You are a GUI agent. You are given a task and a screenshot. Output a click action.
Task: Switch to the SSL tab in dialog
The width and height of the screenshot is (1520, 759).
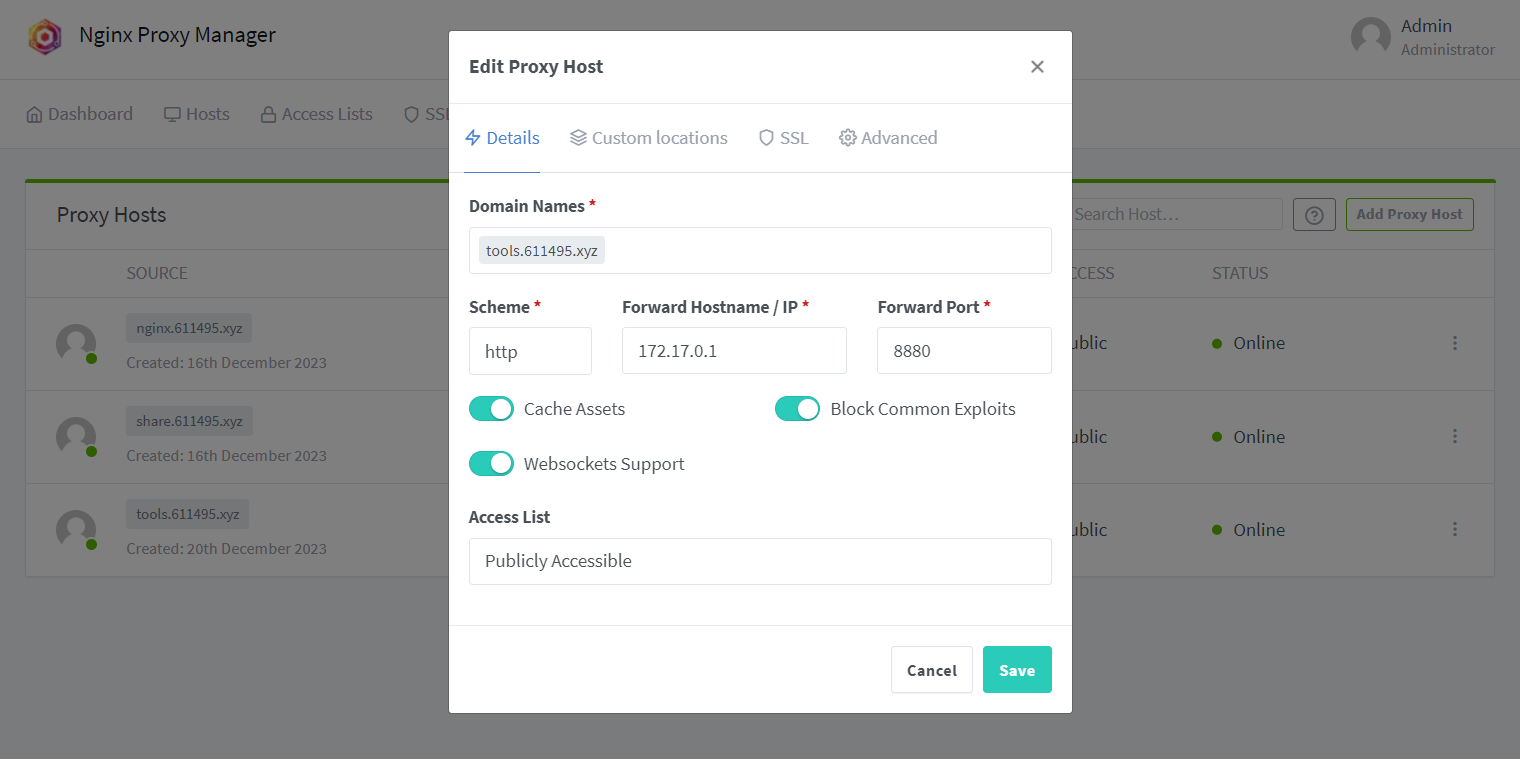point(783,138)
